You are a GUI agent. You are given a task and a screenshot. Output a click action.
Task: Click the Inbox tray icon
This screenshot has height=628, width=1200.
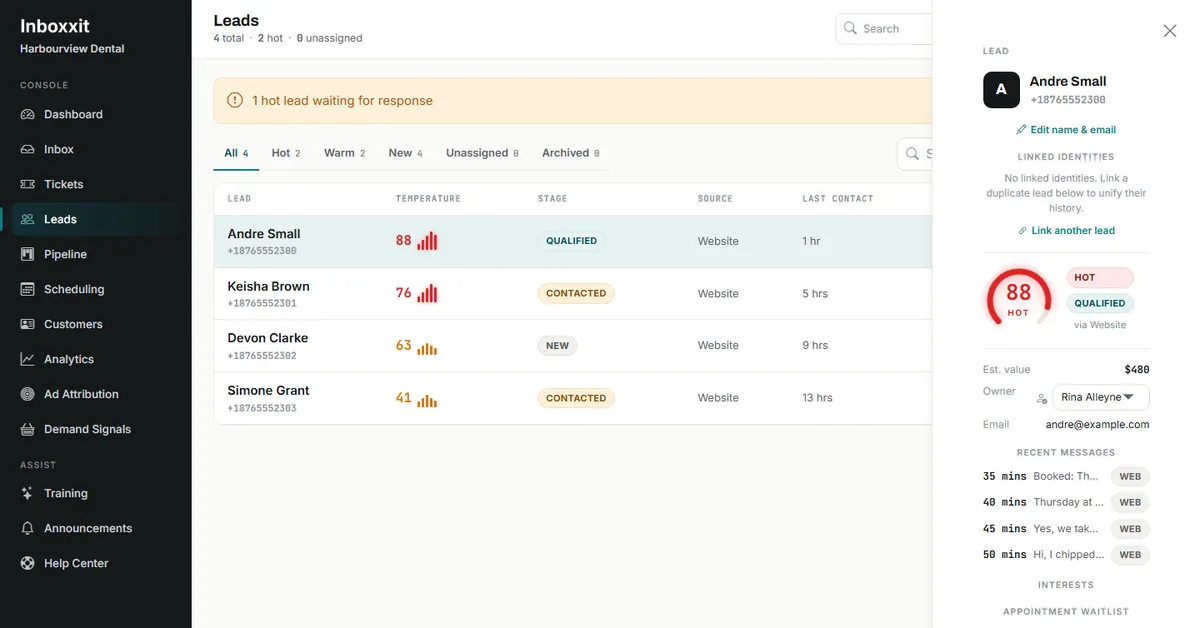click(27, 149)
